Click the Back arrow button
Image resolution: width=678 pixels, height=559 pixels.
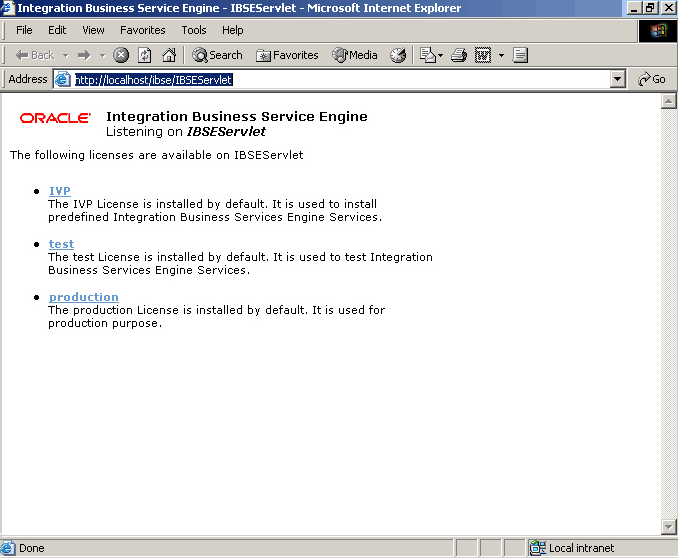[34, 55]
